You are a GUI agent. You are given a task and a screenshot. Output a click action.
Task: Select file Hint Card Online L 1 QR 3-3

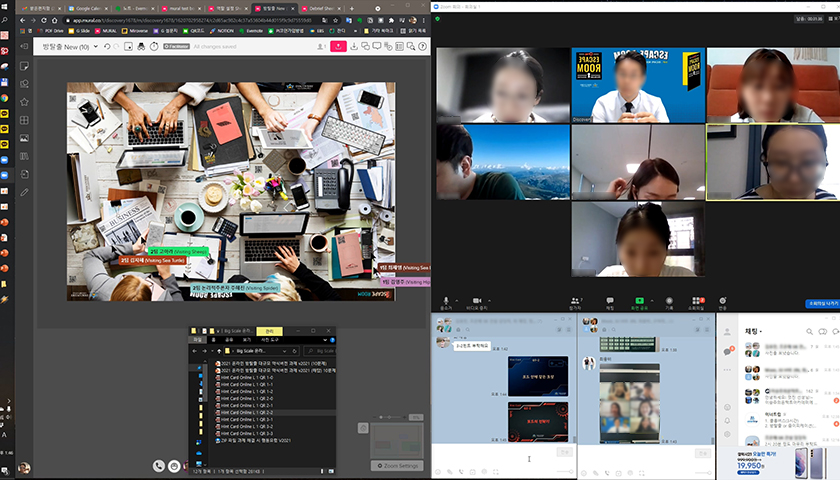point(247,433)
